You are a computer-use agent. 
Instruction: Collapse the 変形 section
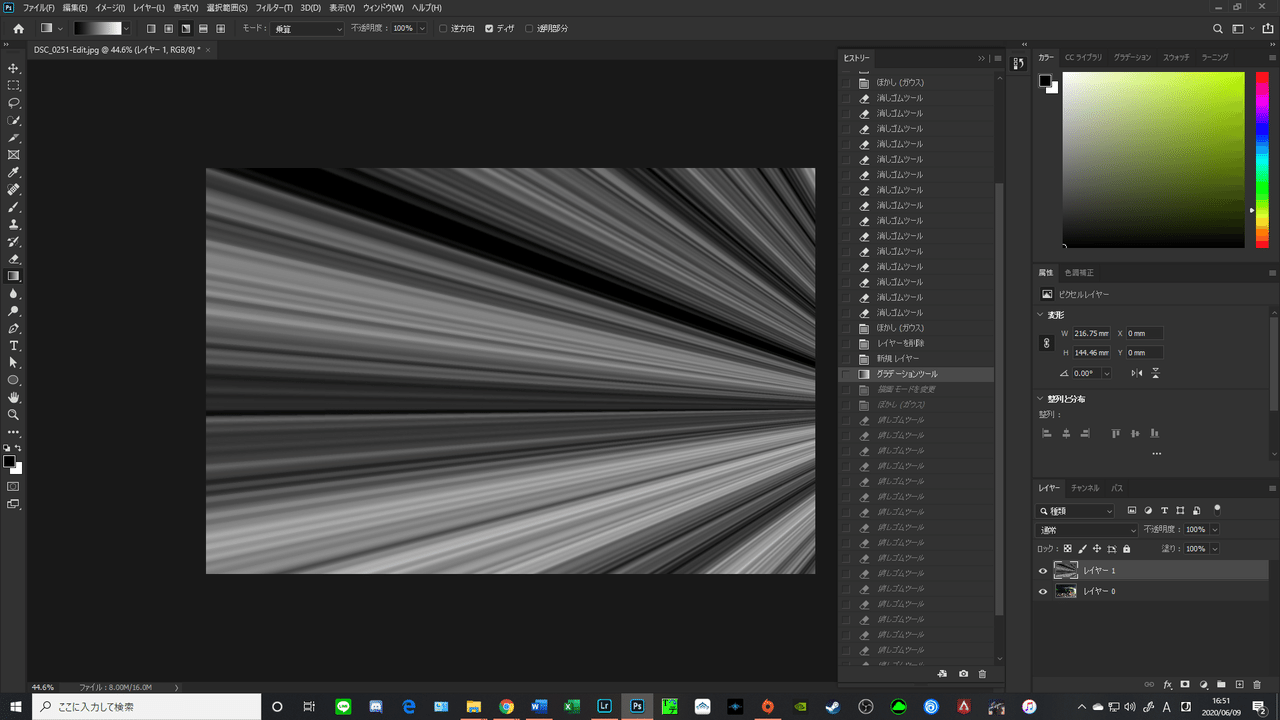point(1042,315)
